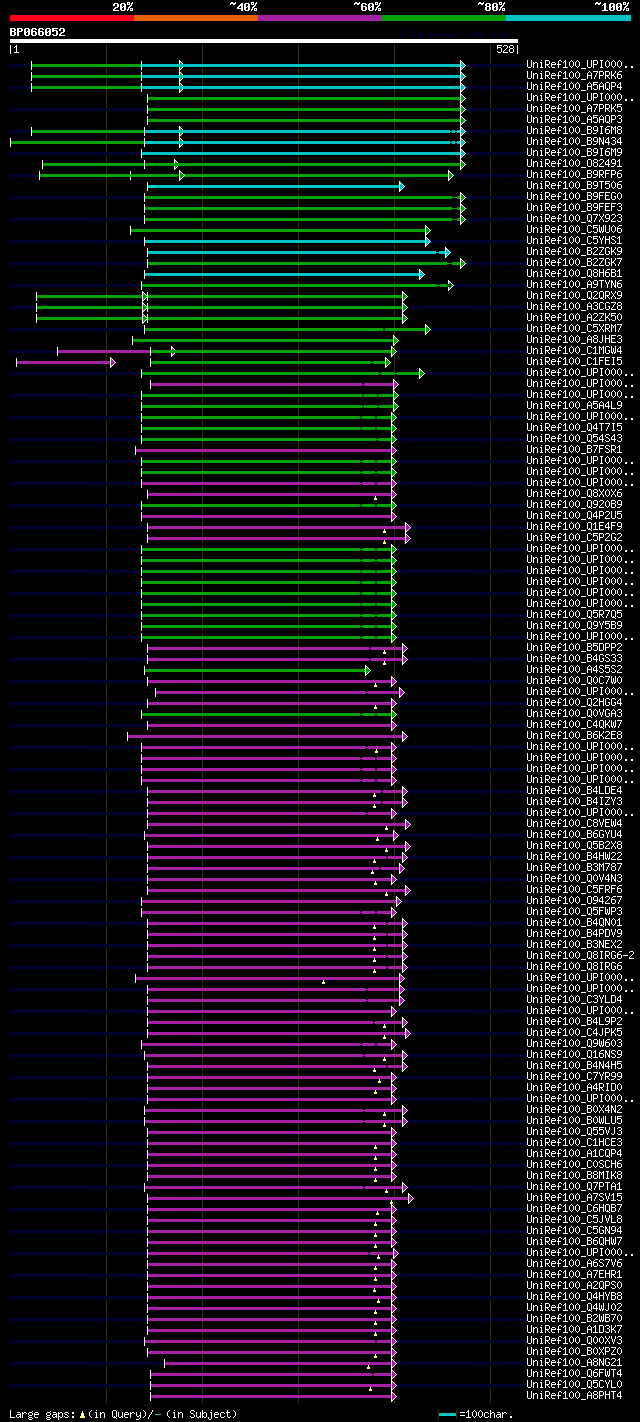
Task: Select the UniRef100_A8PHT4 label
Action: coord(574,1395)
